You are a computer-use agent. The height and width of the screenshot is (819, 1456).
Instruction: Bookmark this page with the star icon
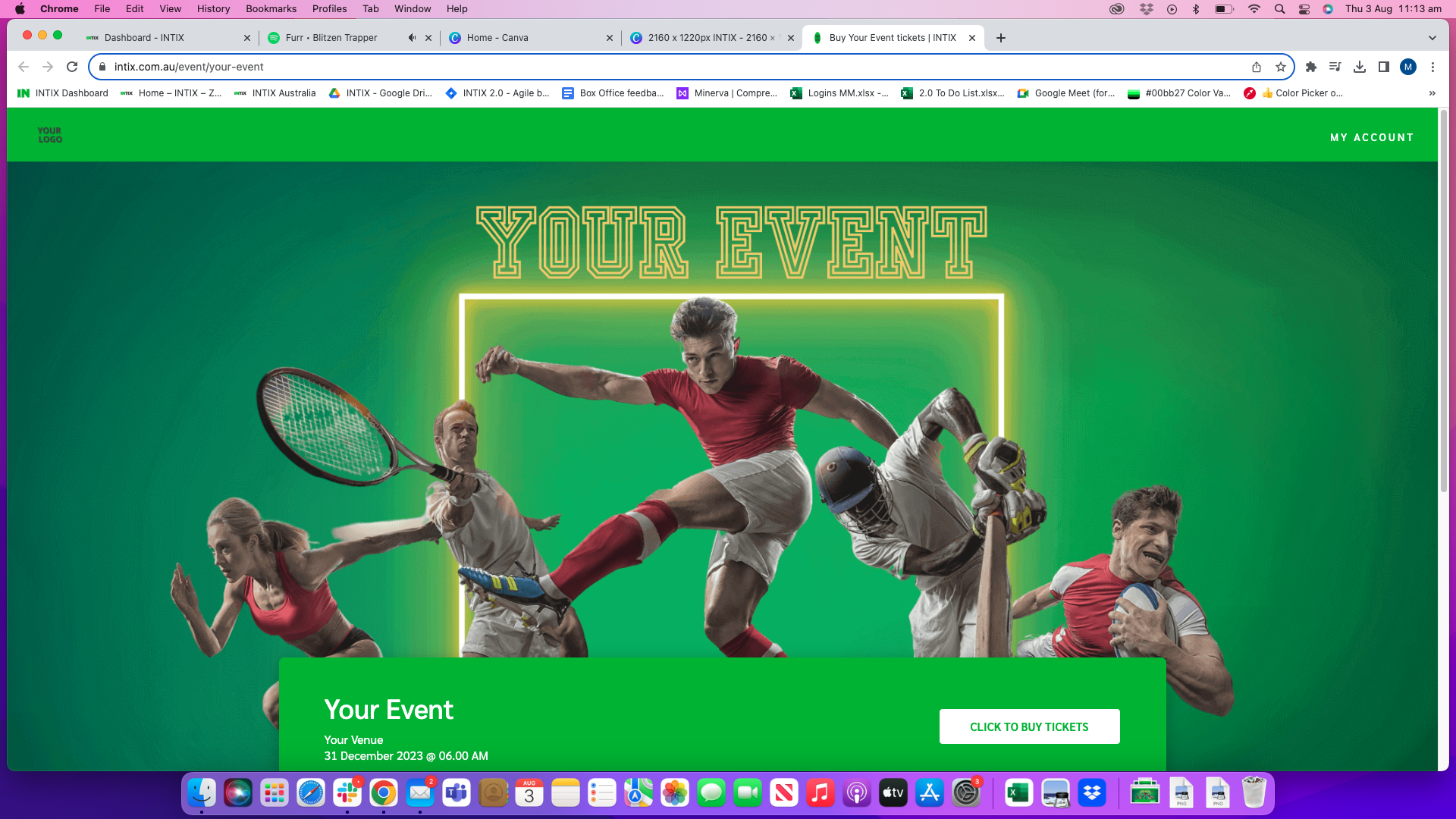1281,67
